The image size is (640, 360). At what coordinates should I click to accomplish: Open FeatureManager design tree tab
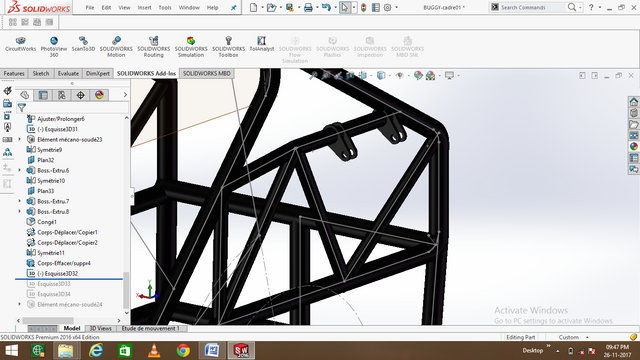(24, 95)
